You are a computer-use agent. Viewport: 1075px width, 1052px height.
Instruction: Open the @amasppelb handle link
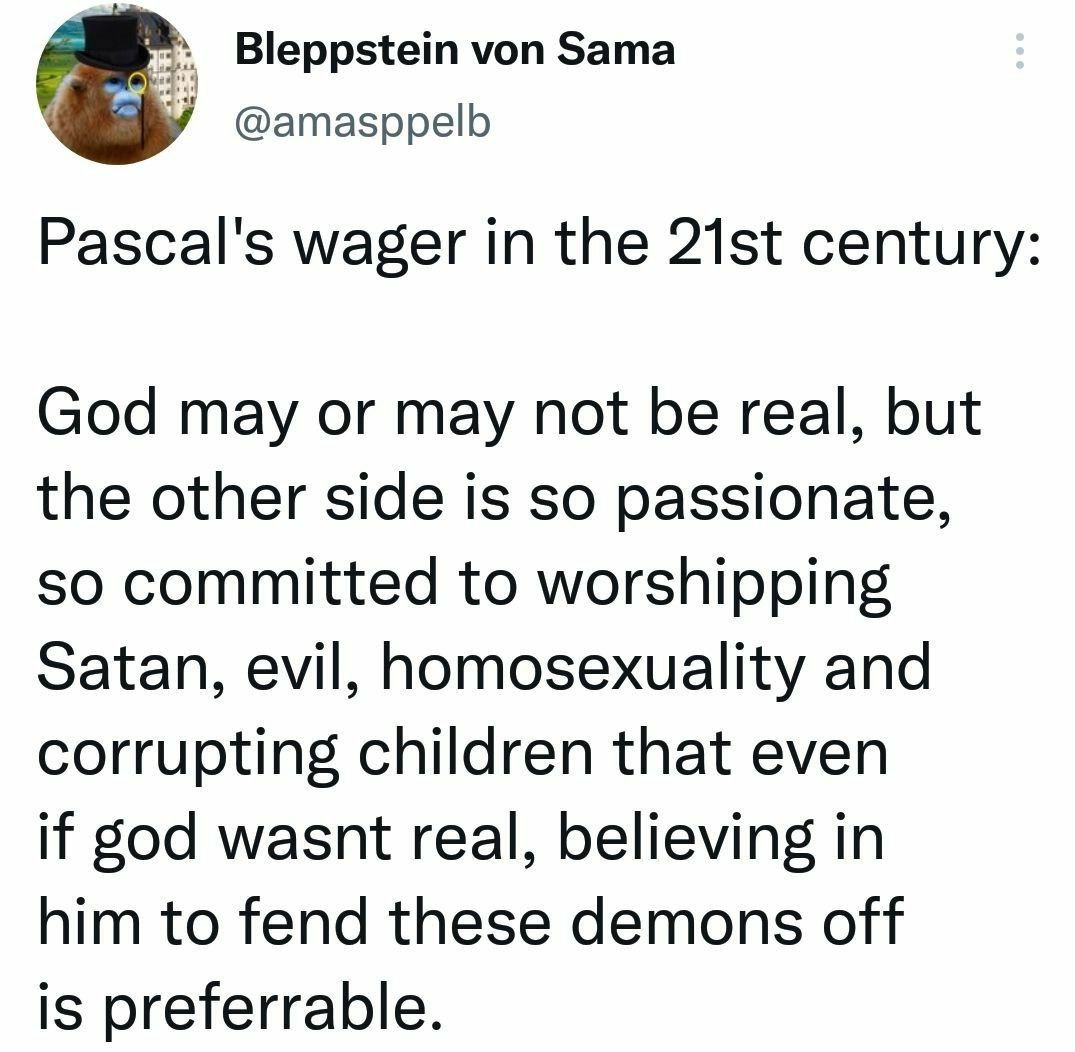[x=363, y=121]
